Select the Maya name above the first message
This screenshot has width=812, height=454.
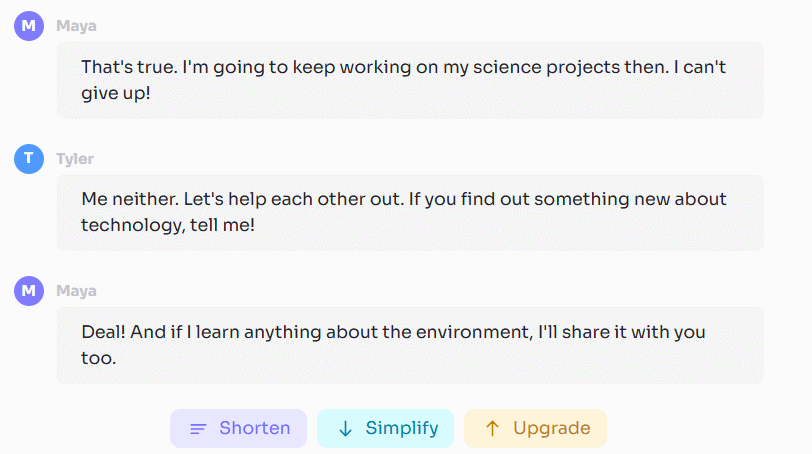(77, 26)
